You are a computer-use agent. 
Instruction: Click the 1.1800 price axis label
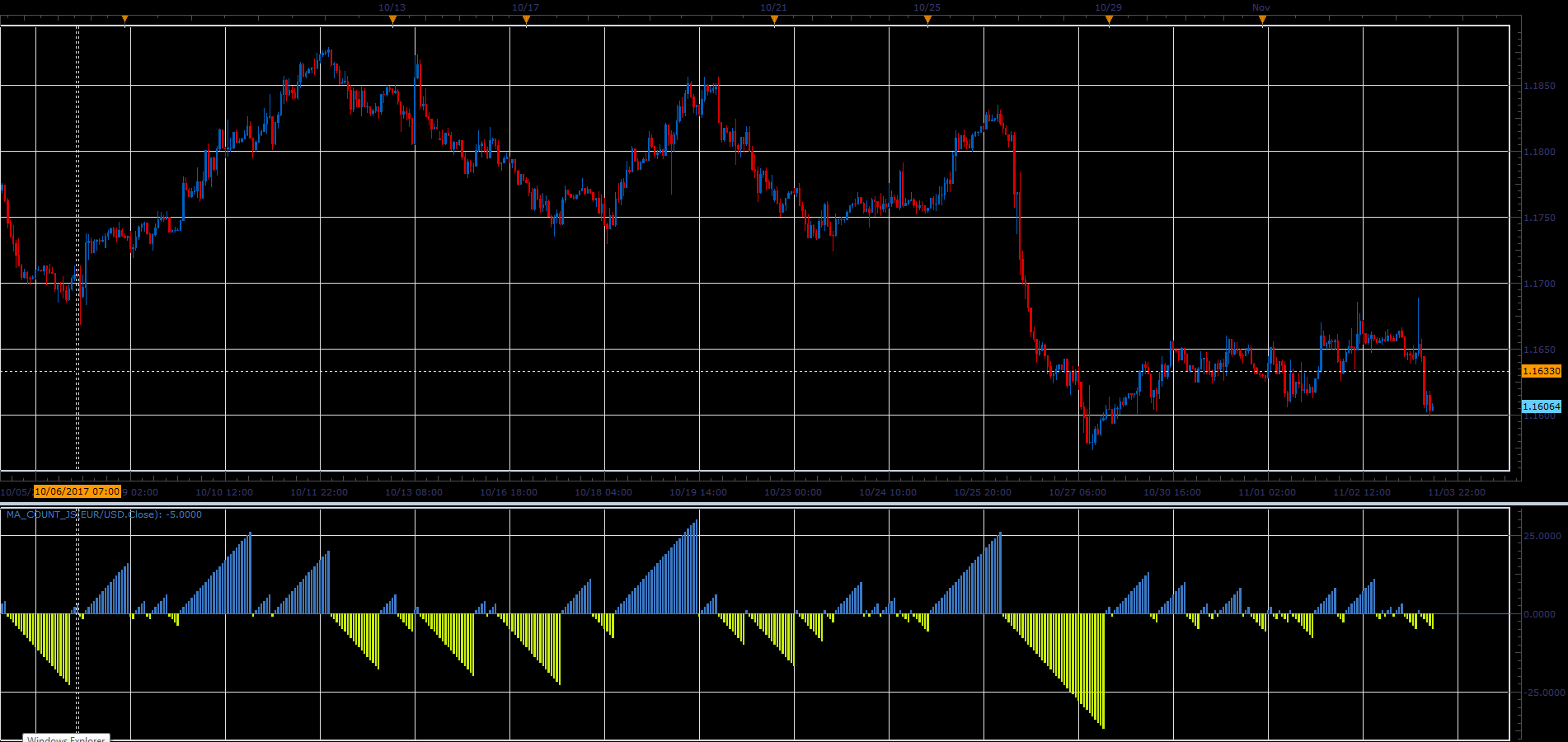point(1539,152)
